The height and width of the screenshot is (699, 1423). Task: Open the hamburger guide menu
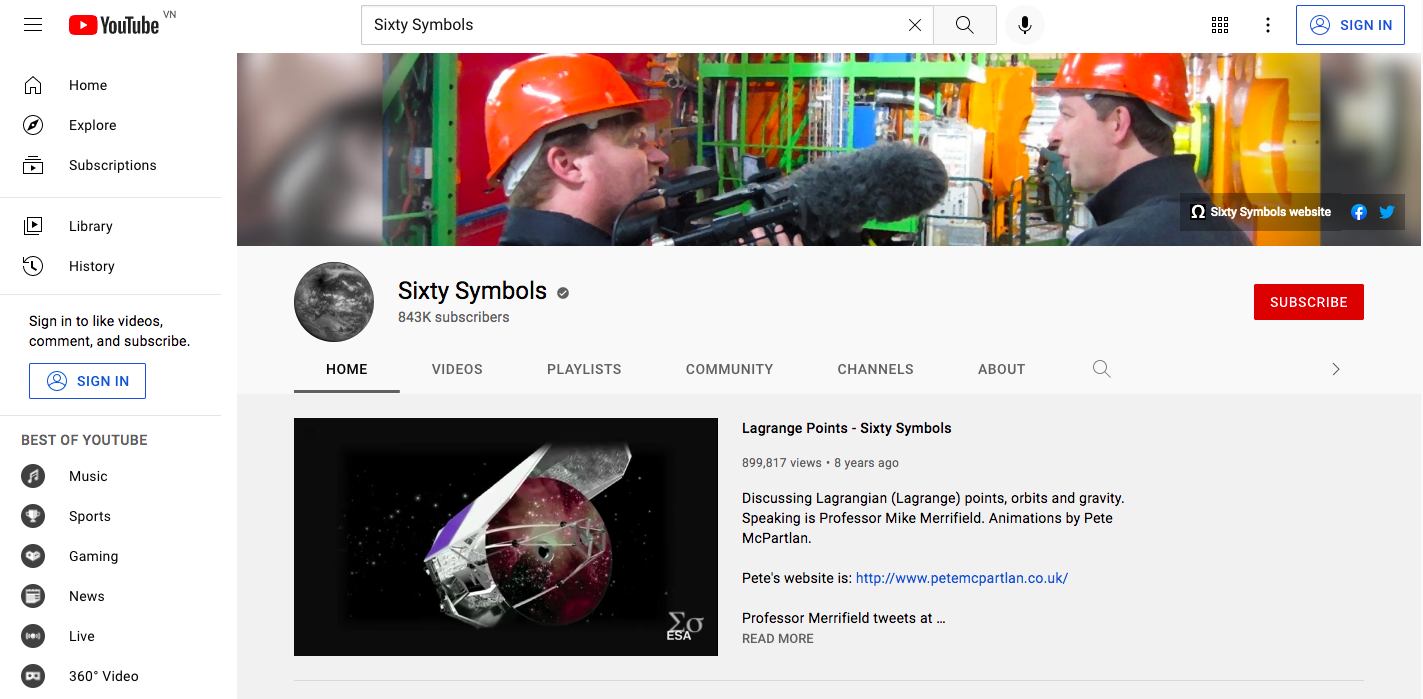point(33,25)
